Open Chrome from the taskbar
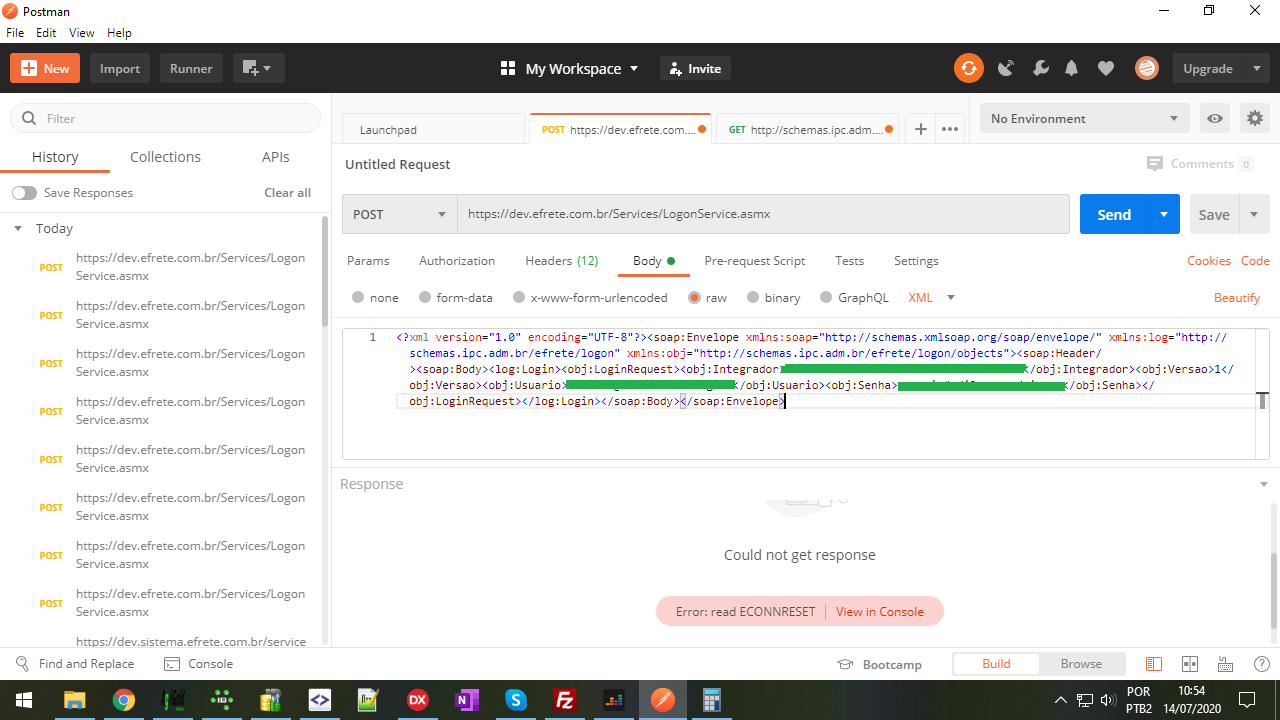Image resolution: width=1280 pixels, height=720 pixels. pyautogui.click(x=123, y=700)
